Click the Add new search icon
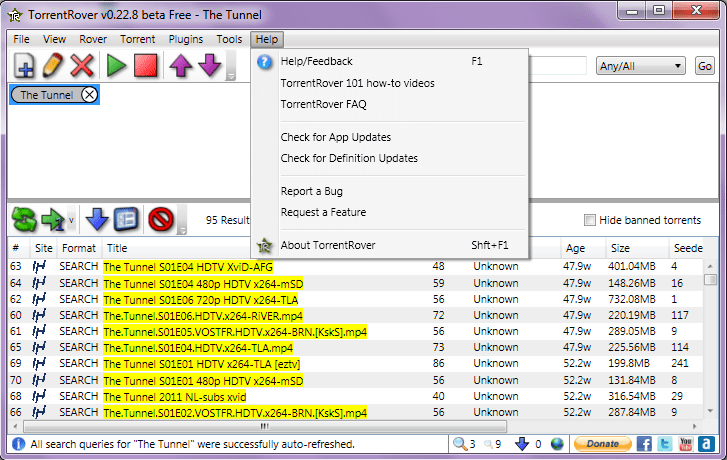 [x=24, y=65]
